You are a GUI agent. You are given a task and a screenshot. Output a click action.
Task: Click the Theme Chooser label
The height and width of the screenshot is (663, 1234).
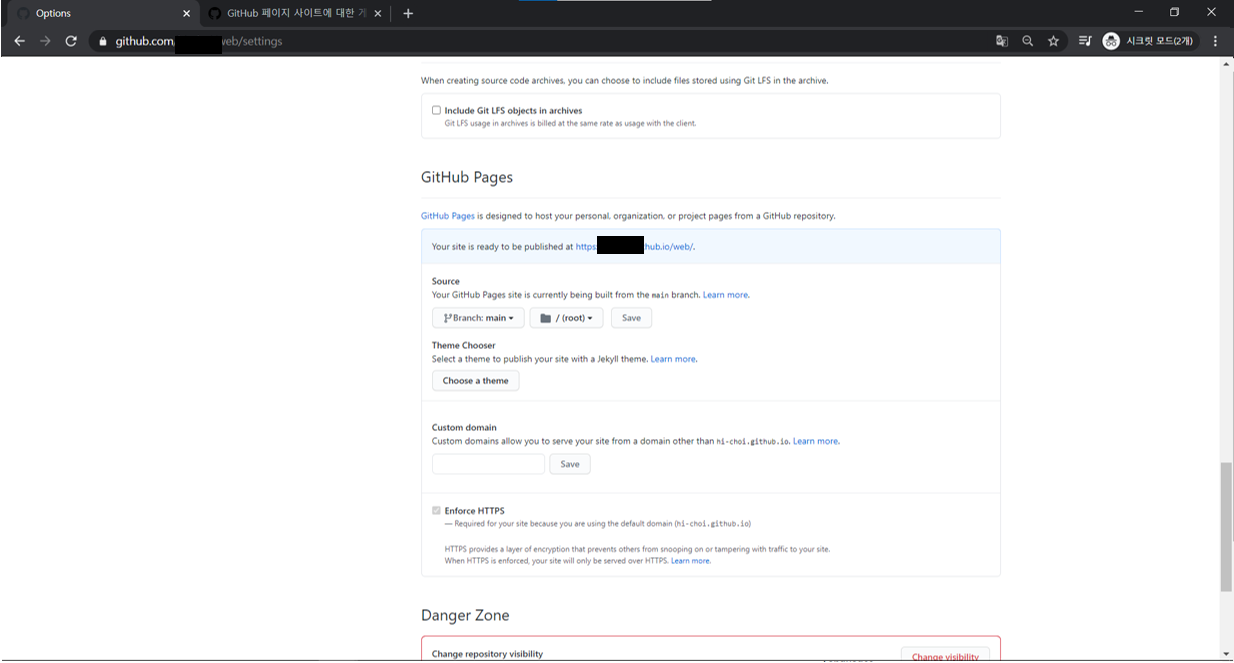[x=463, y=345]
